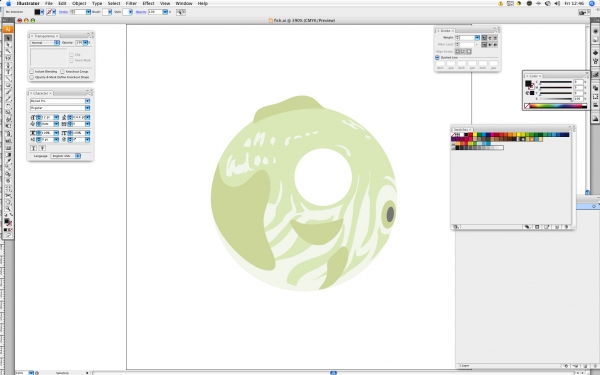Click the Color panel tab

tap(534, 76)
